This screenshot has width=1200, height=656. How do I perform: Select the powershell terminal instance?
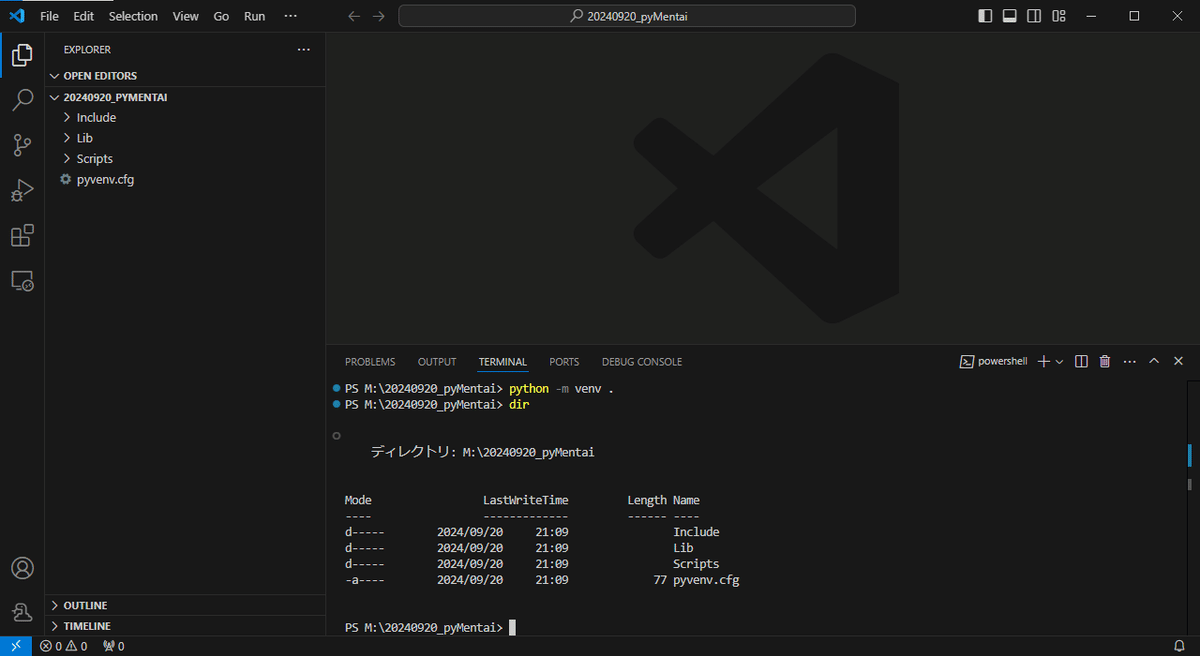993,361
